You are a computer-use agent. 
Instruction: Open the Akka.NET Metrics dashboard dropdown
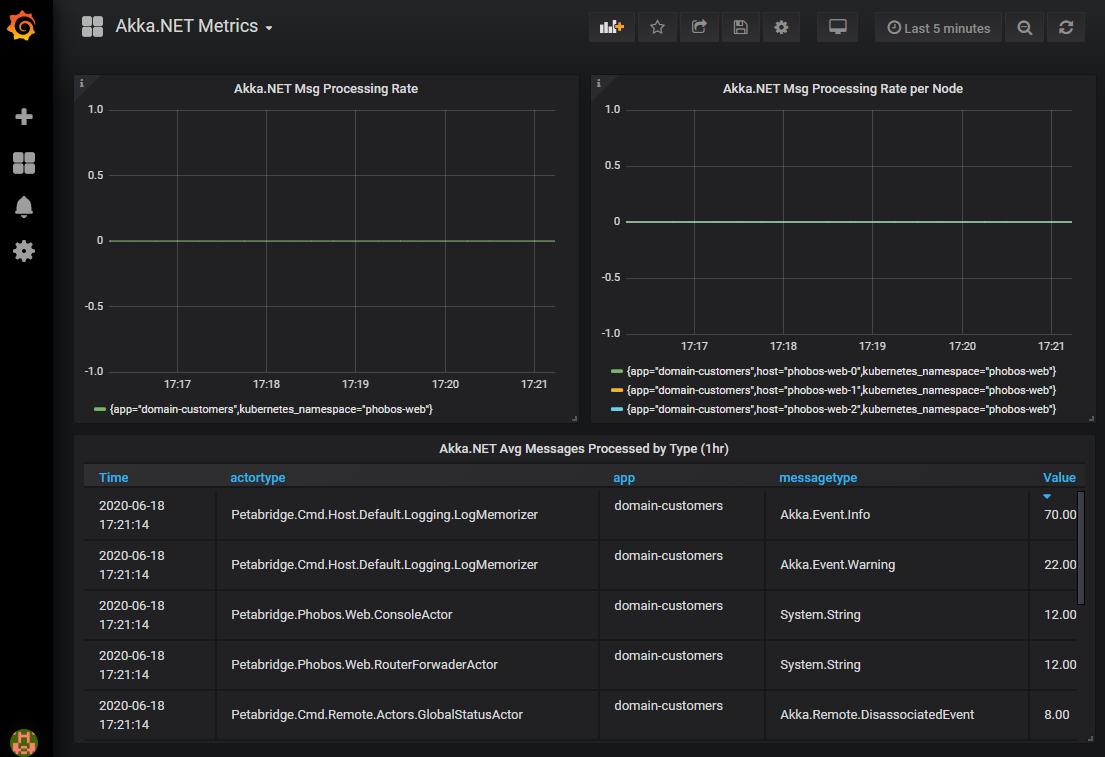pos(194,26)
